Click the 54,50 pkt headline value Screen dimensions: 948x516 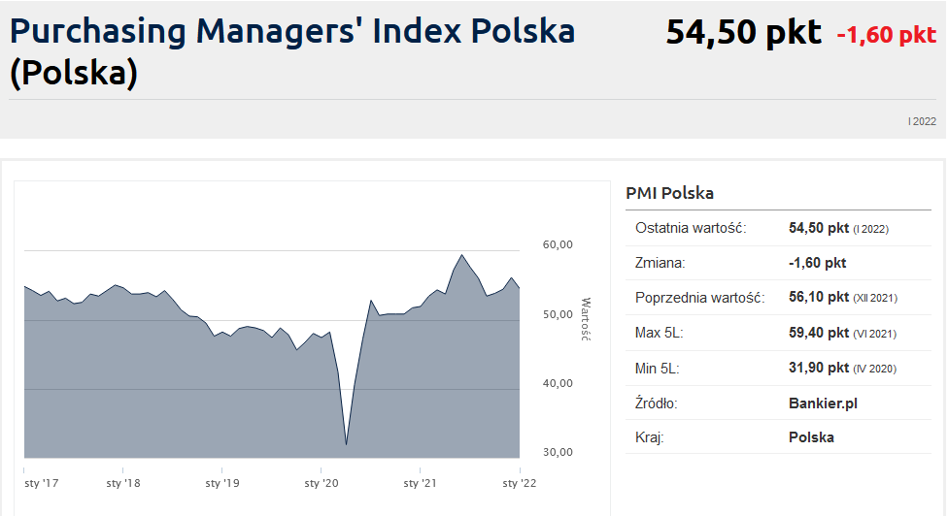point(743,32)
